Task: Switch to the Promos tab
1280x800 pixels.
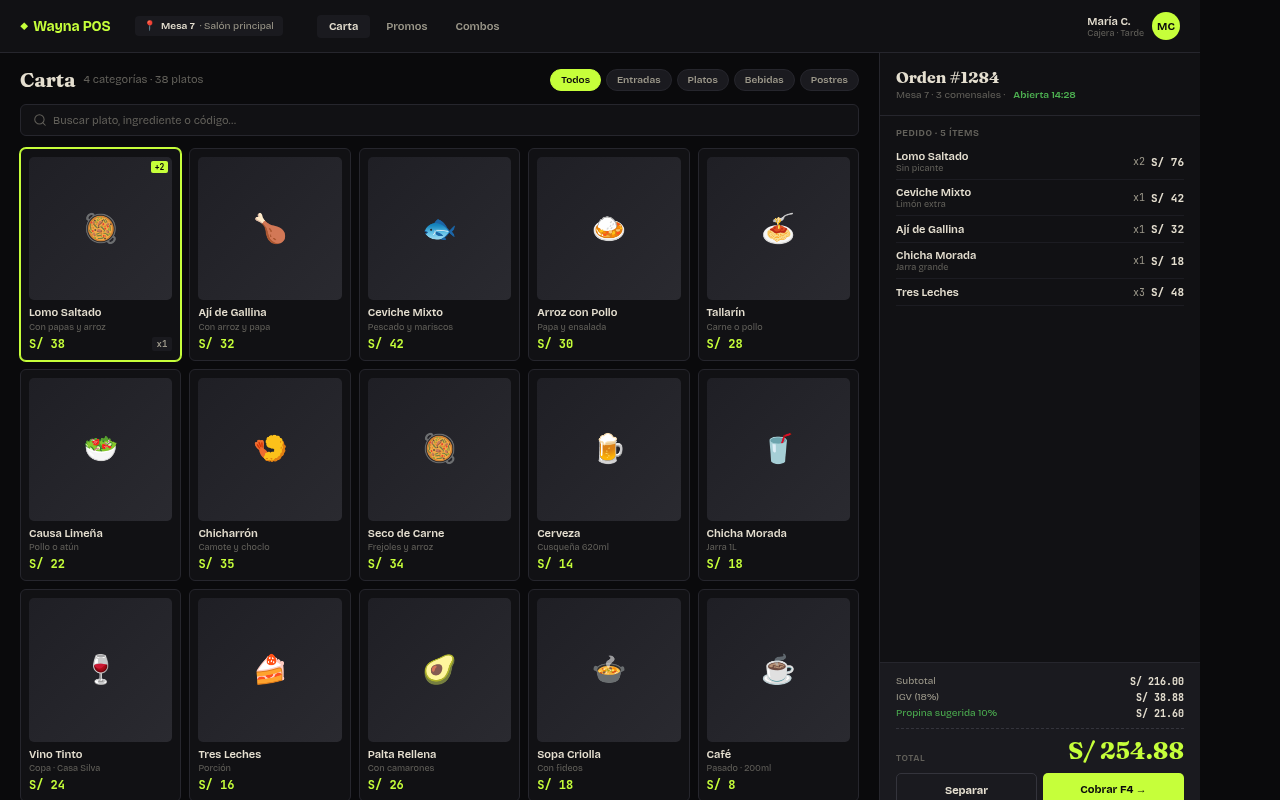Action: (x=407, y=26)
